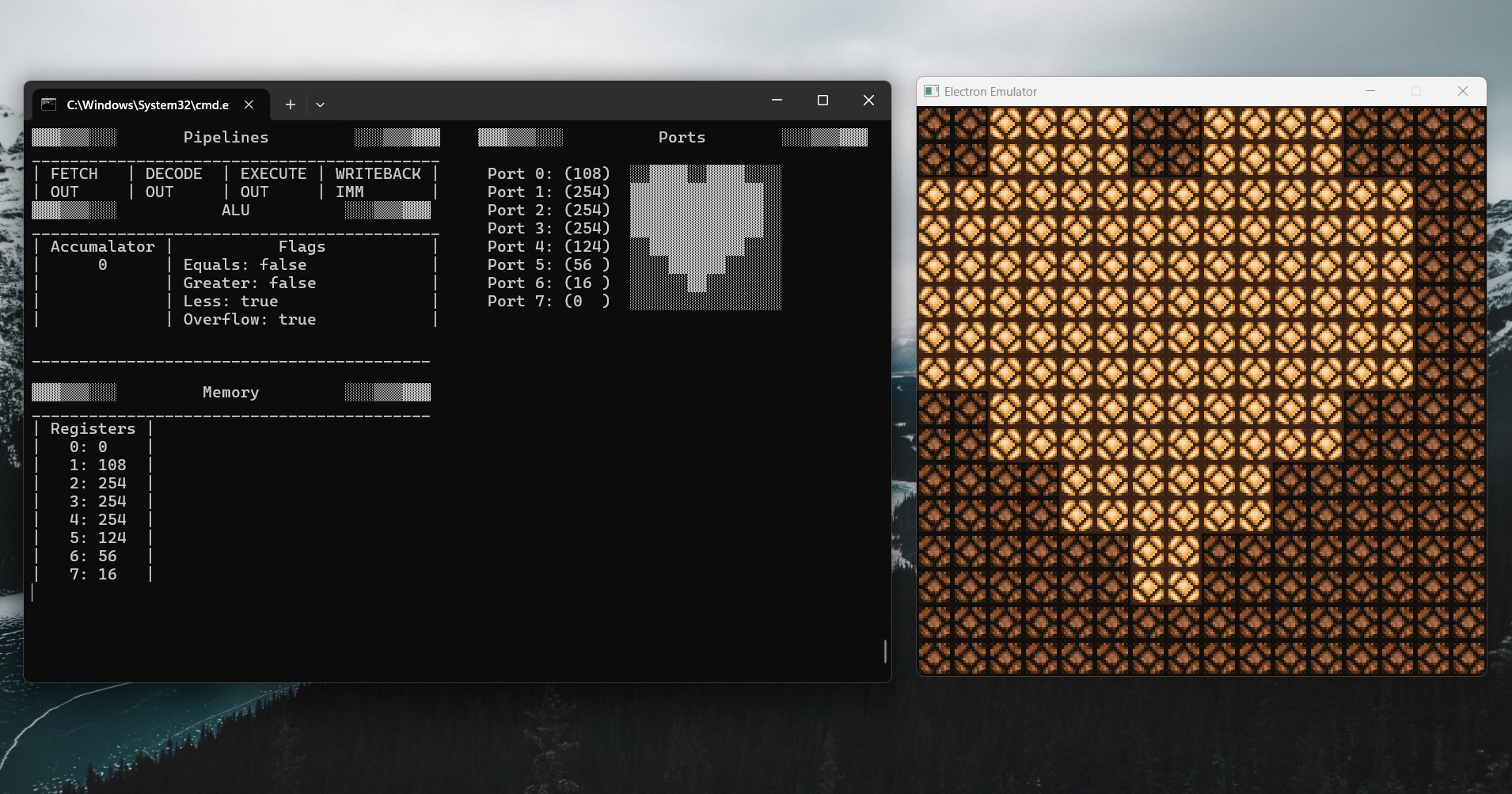Click the shaded block next to the Memory header

[x=387, y=392]
